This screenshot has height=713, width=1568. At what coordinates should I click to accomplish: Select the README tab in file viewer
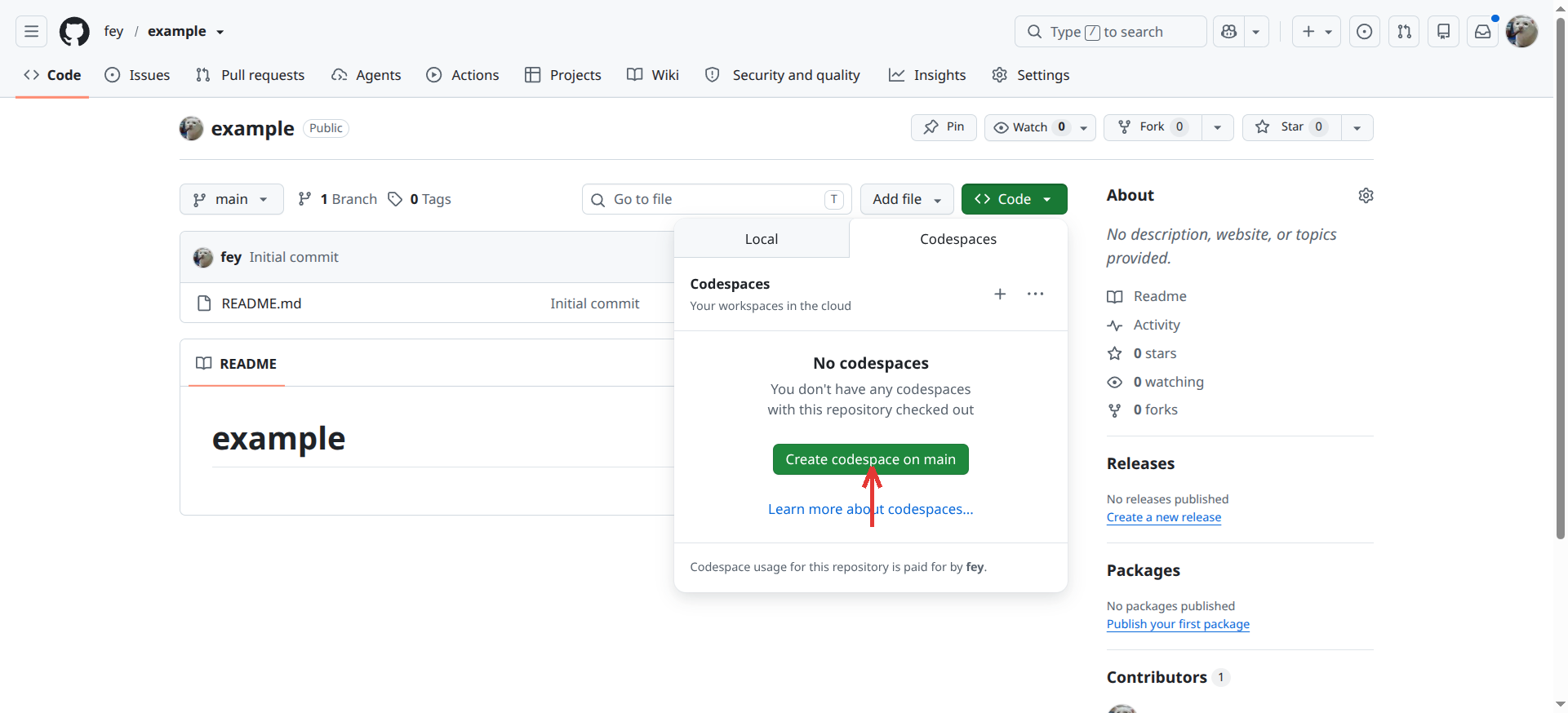coord(237,364)
